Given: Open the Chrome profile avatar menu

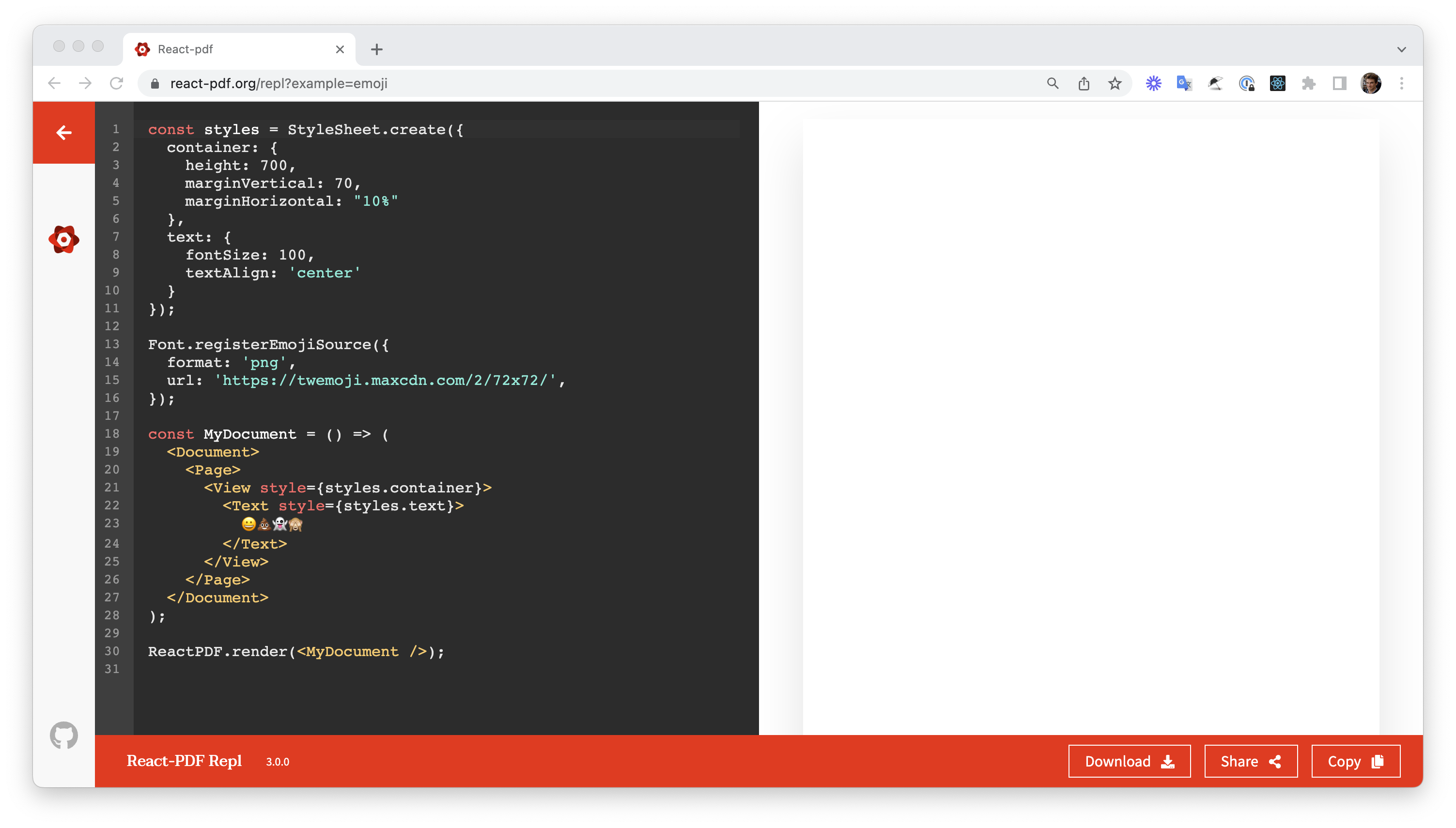Looking at the screenshot, I should pyautogui.click(x=1372, y=83).
